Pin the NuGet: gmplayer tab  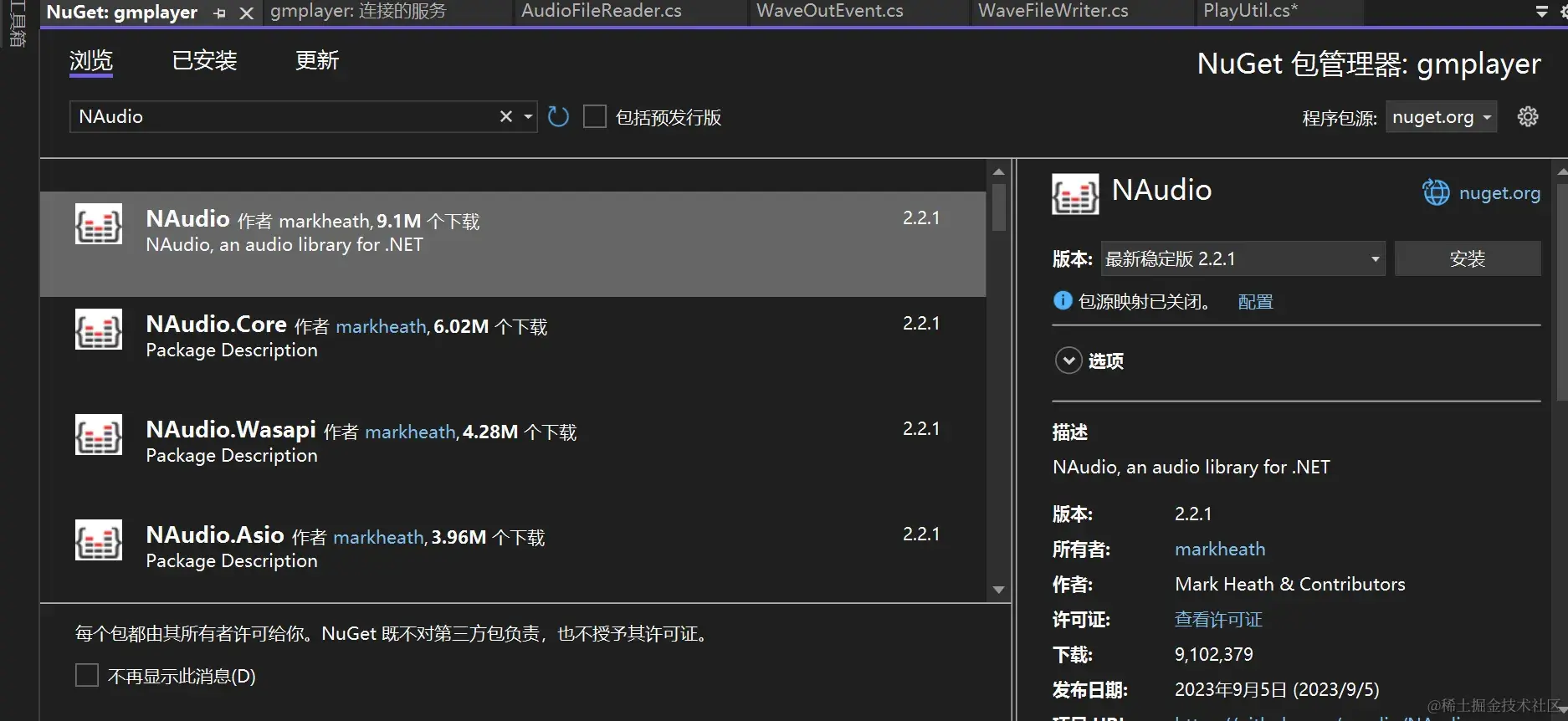pos(220,13)
